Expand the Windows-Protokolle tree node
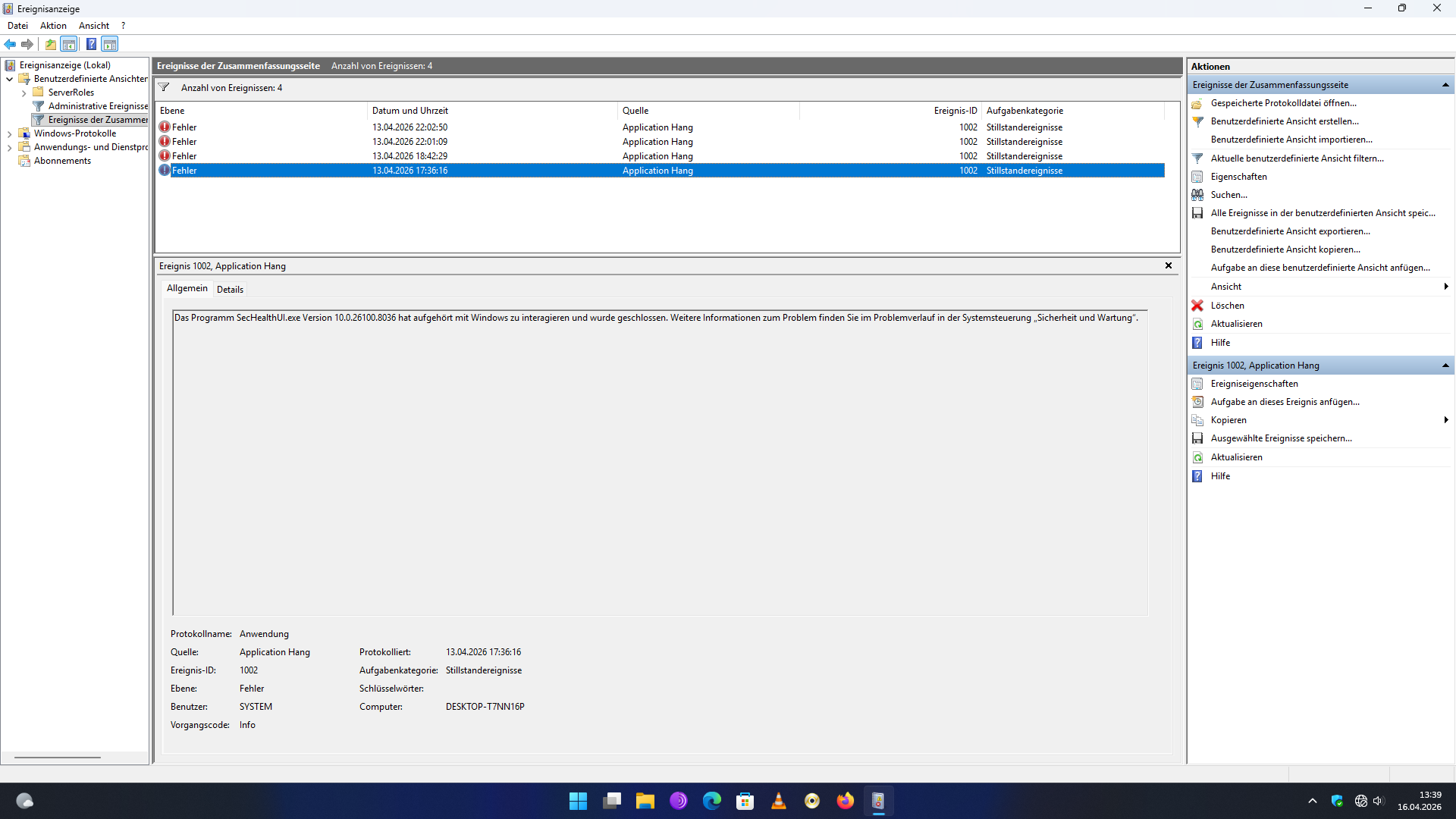This screenshot has width=1456, height=819. pyautogui.click(x=9, y=134)
